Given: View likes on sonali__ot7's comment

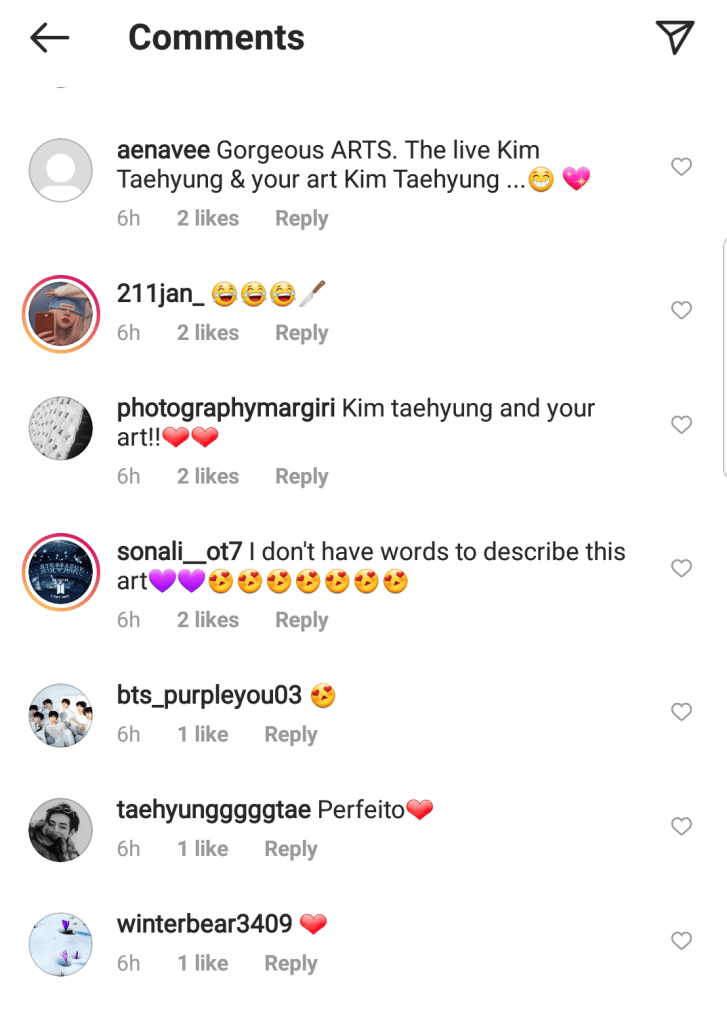Looking at the screenshot, I should click(208, 620).
